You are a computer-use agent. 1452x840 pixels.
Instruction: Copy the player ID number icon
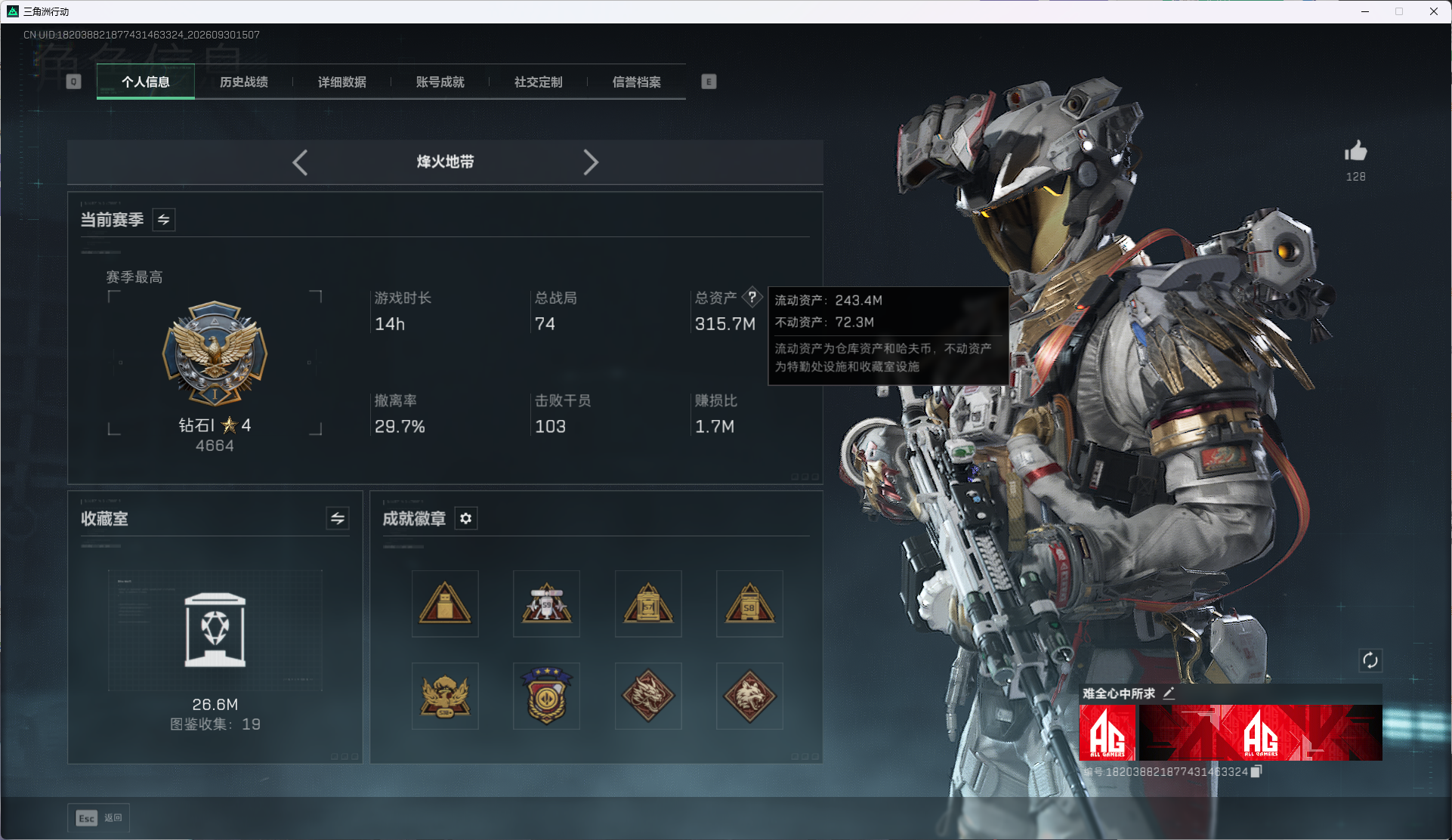tap(1256, 771)
